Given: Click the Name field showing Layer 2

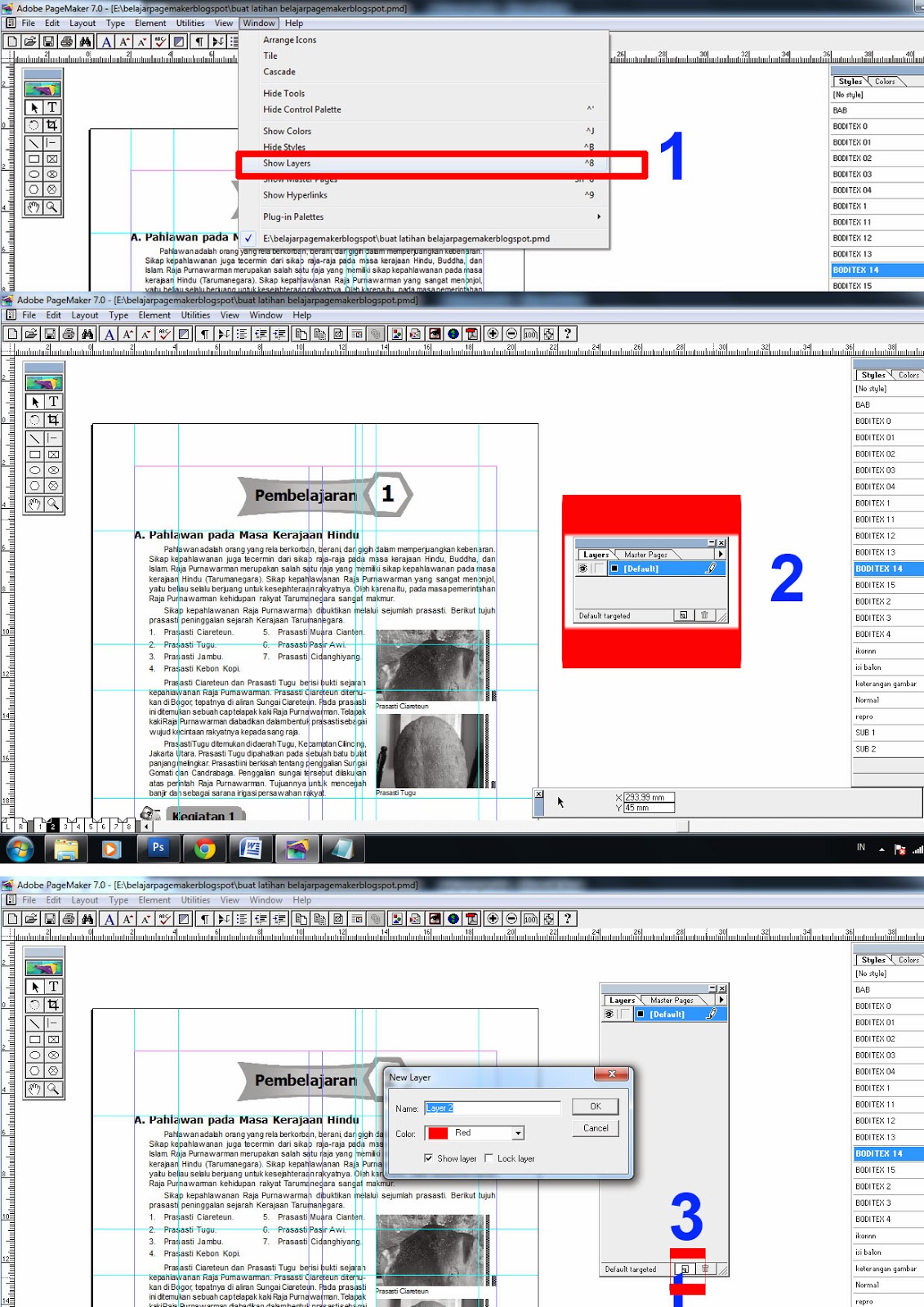Looking at the screenshot, I should point(493,1108).
